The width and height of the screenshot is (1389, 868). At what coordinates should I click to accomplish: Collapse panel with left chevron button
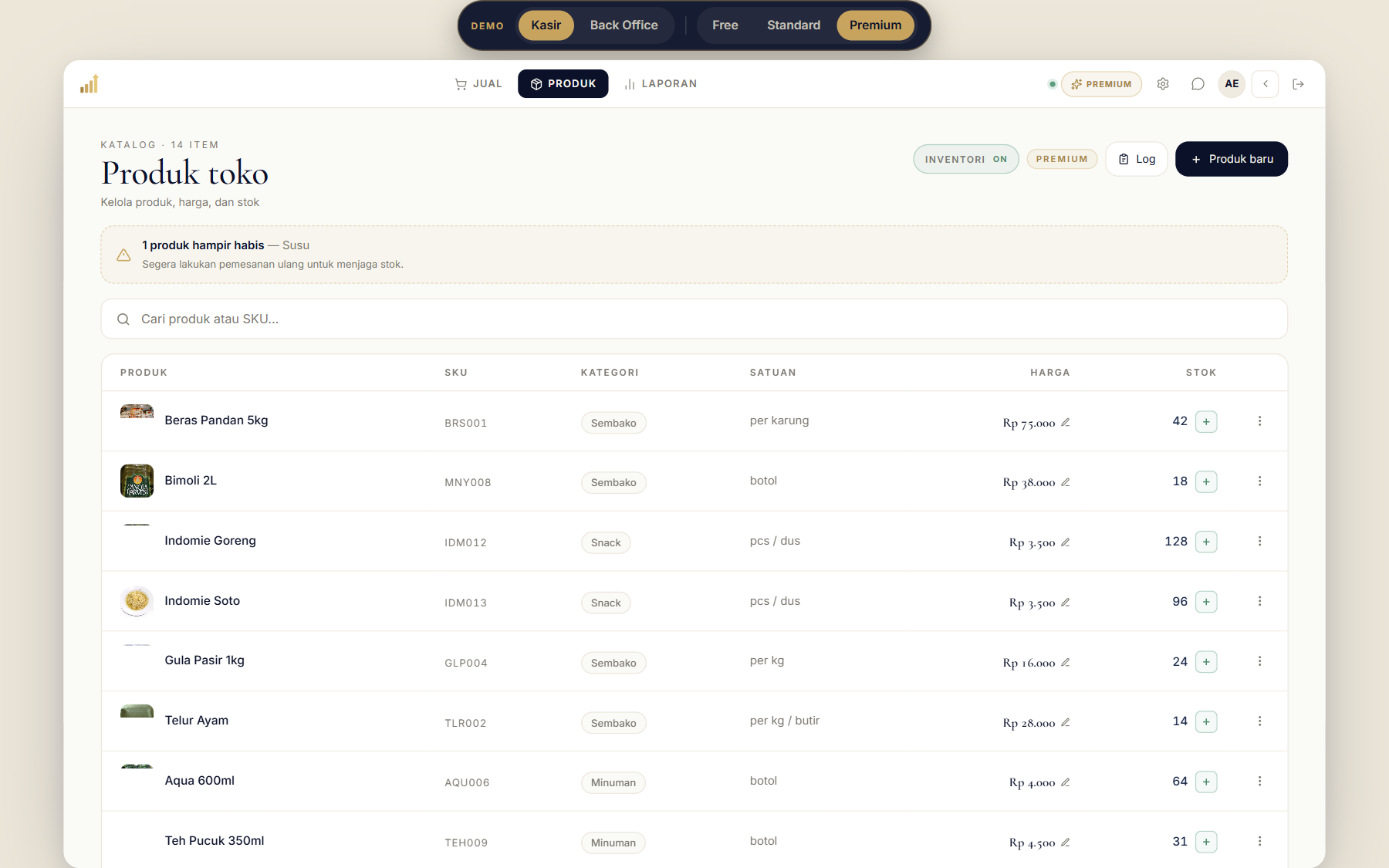pyautogui.click(x=1266, y=84)
